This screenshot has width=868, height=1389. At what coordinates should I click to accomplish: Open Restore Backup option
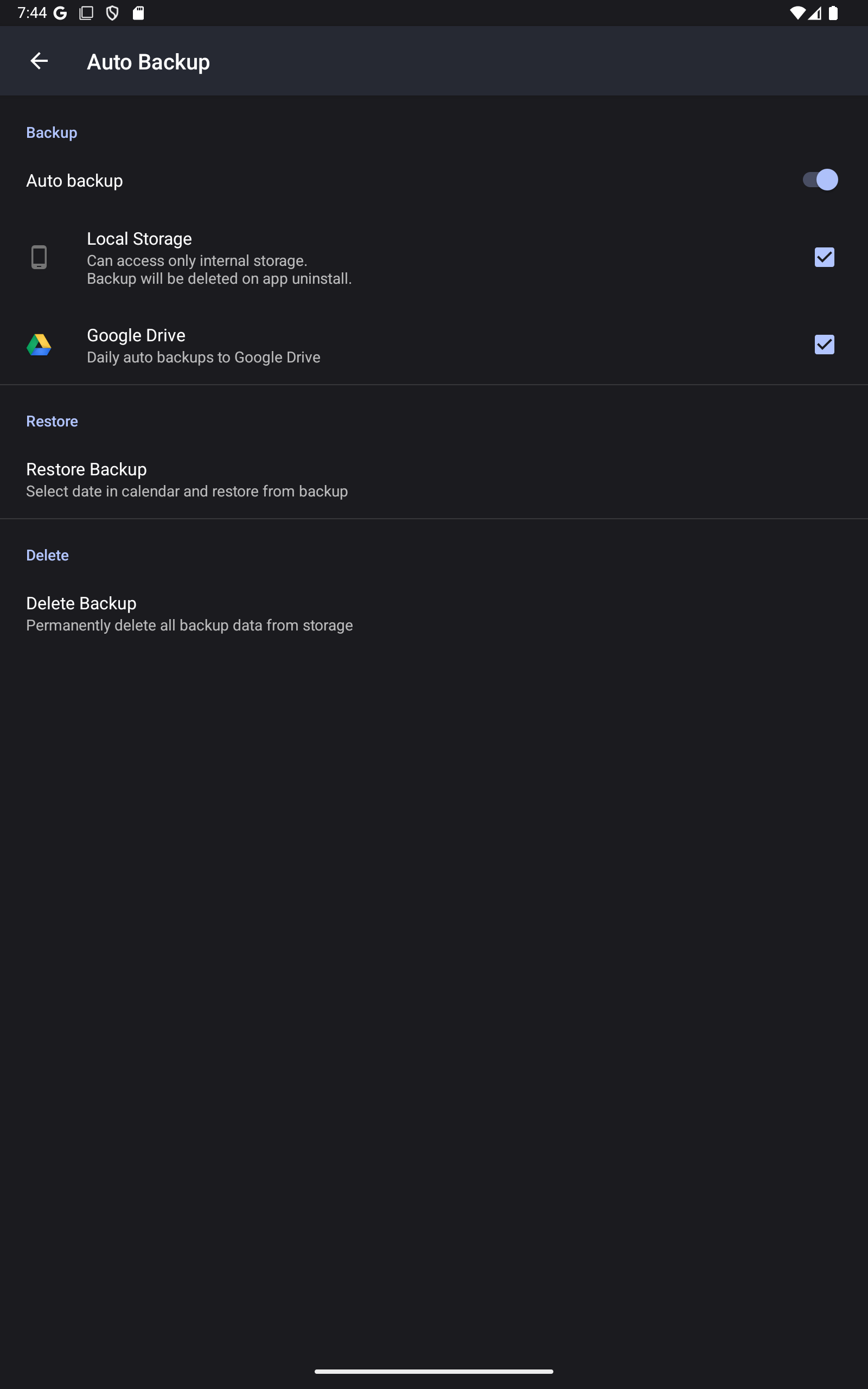coord(434,479)
